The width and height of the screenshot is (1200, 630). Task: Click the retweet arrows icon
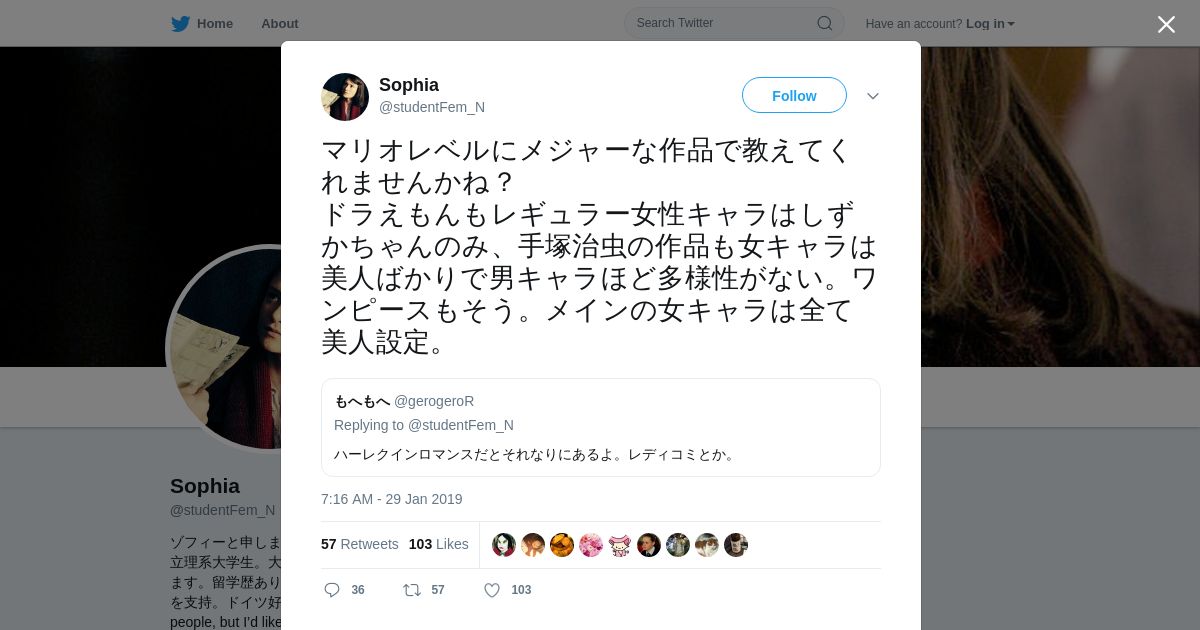point(412,590)
